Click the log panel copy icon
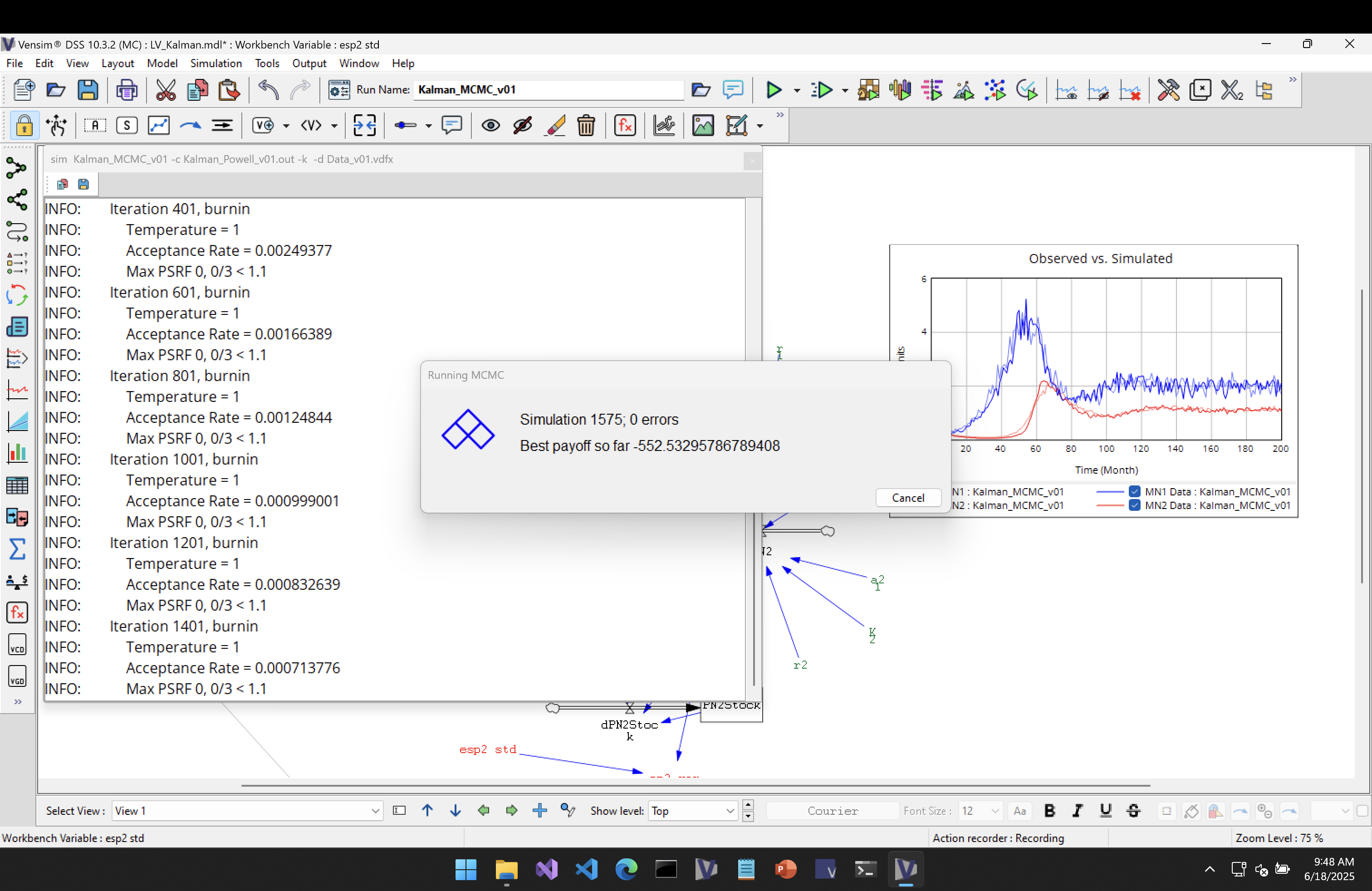1372x891 pixels. pyautogui.click(x=62, y=184)
